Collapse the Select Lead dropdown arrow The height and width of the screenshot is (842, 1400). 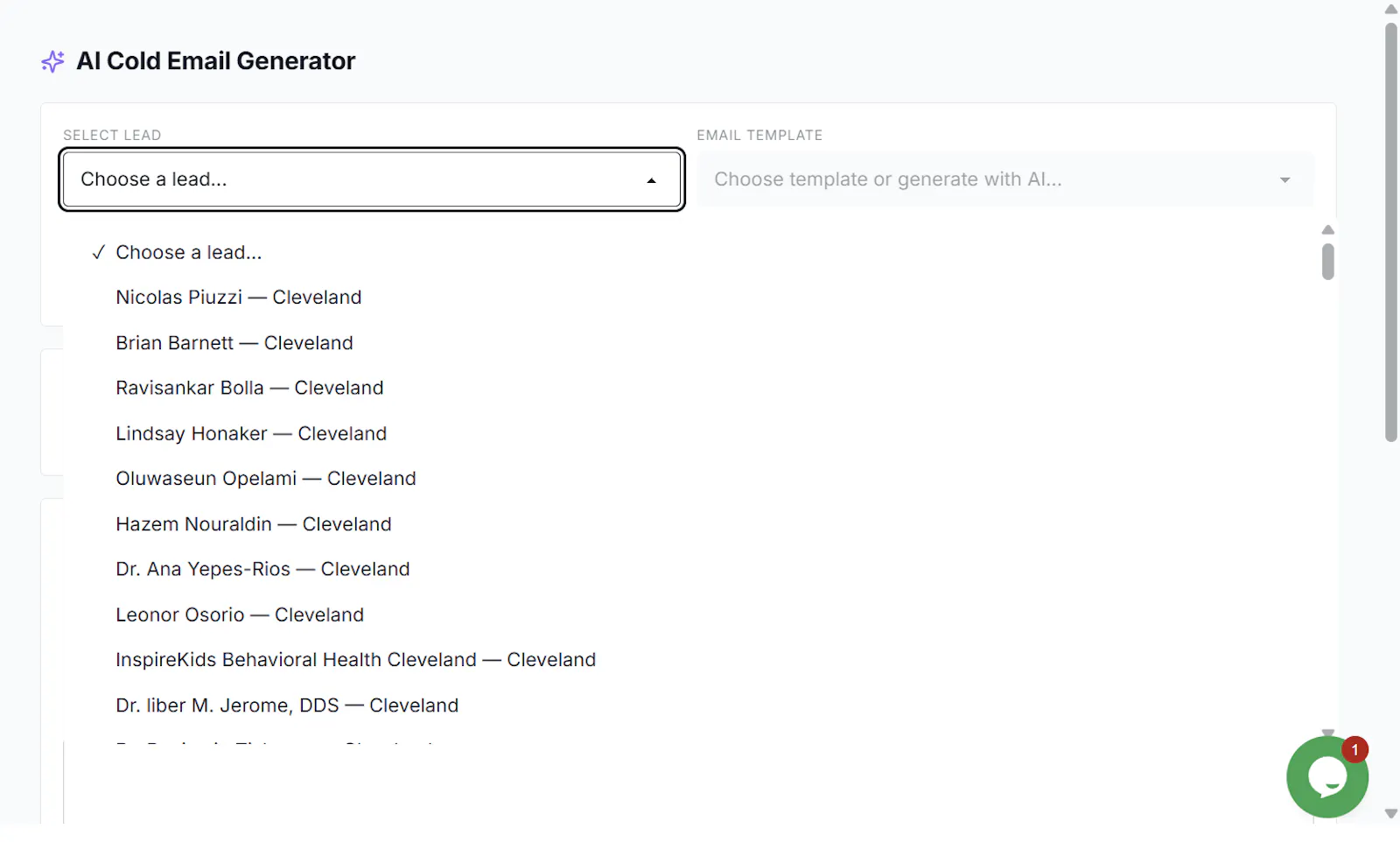pos(651,180)
